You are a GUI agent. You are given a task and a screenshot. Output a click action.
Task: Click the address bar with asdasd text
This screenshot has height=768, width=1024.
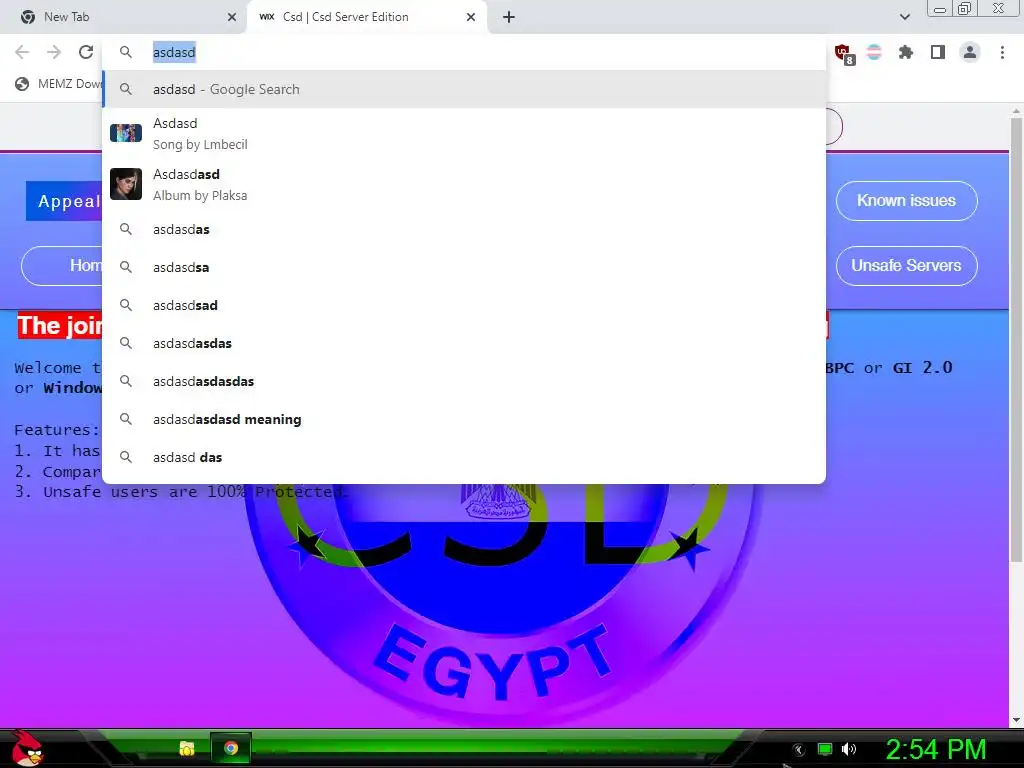click(464, 52)
